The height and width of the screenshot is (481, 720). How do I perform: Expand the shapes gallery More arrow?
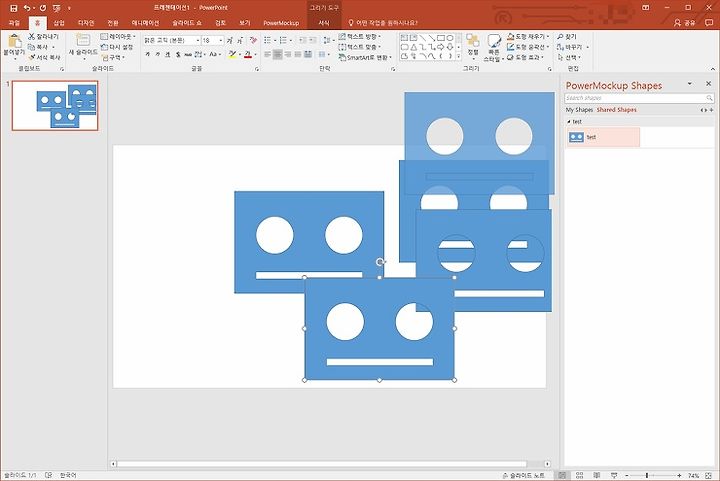pos(459,56)
